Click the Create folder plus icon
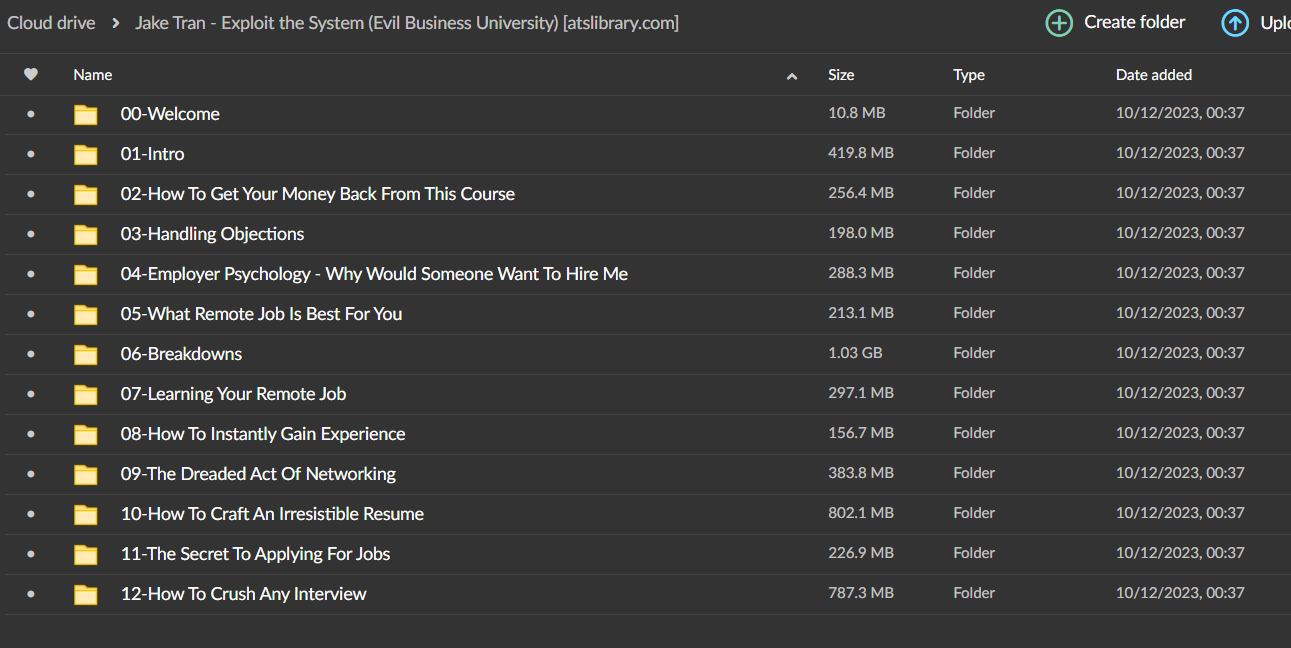 (1059, 23)
